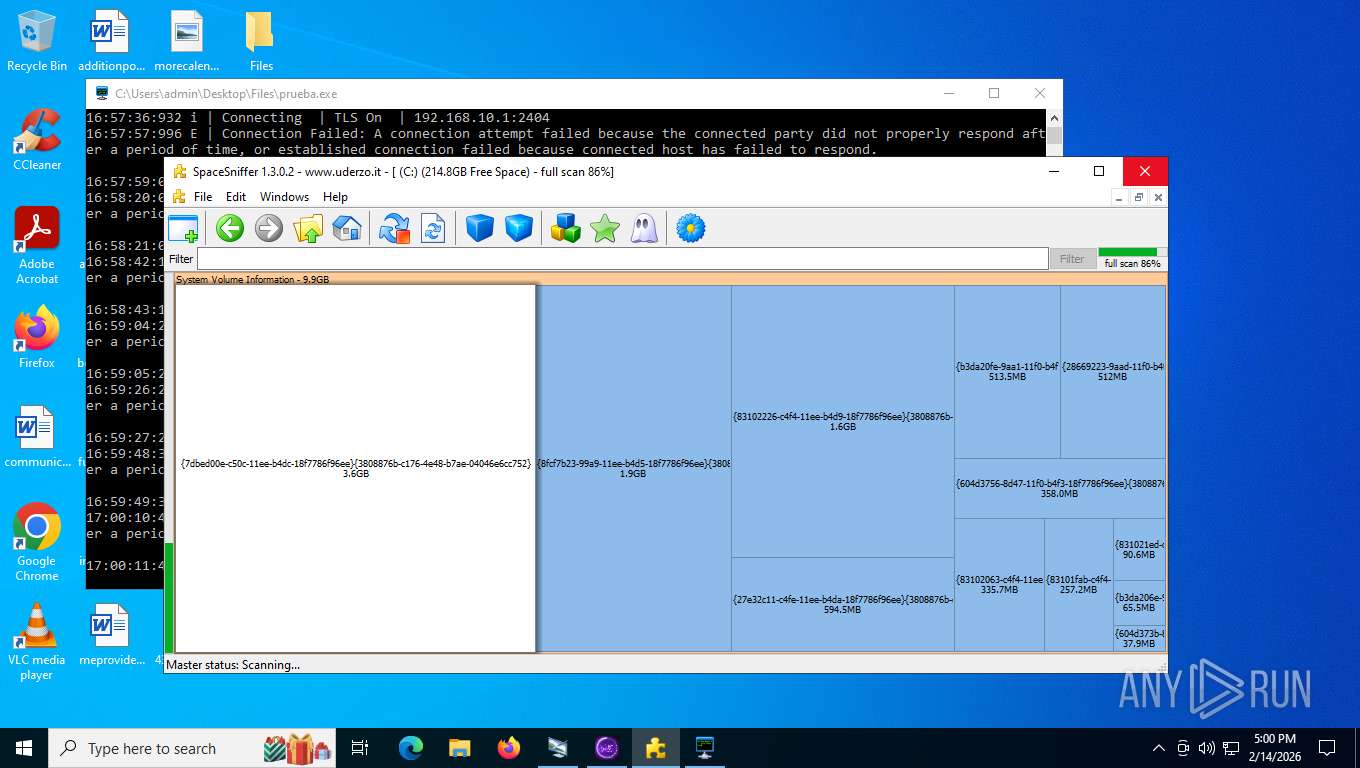Screen dimensions: 1360x768
Task: Click the Less detail blue cube icon
Action: [480, 228]
